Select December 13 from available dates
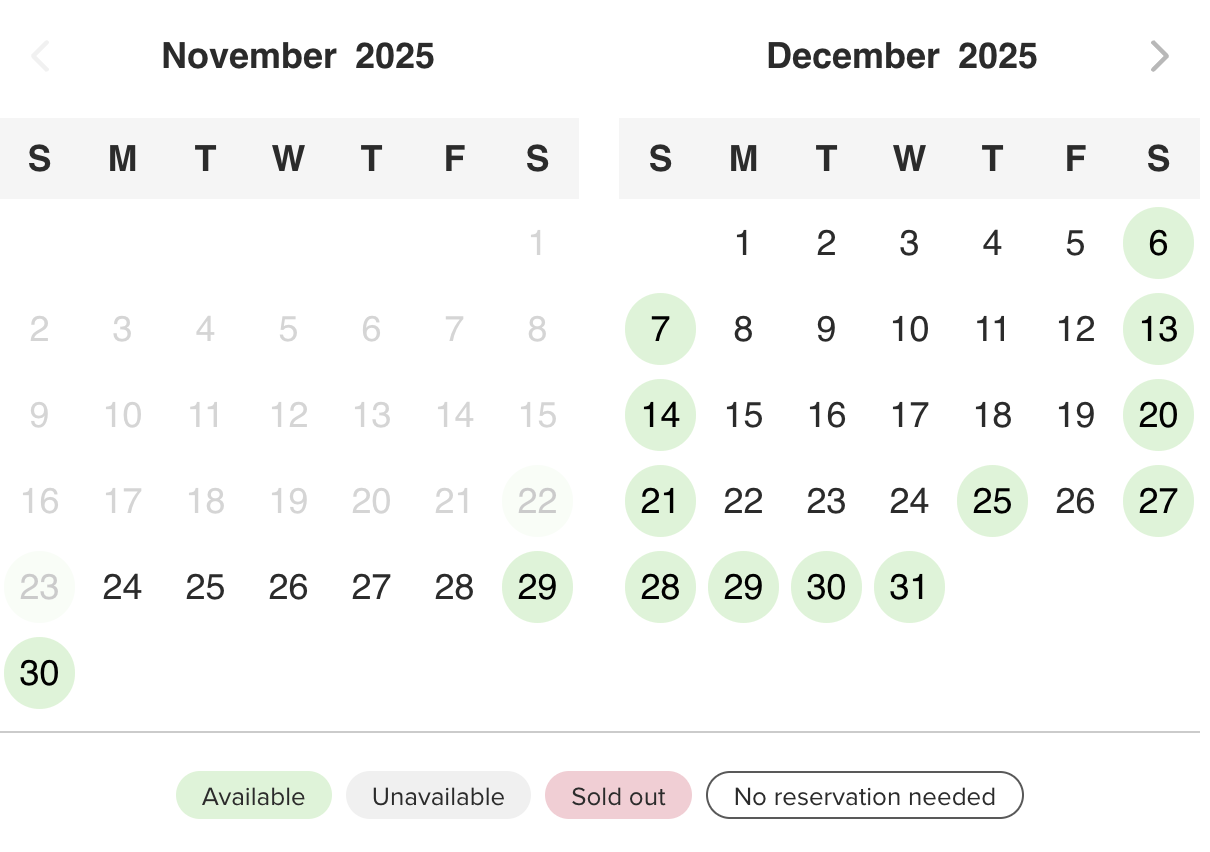1210x852 pixels. (x=1158, y=328)
